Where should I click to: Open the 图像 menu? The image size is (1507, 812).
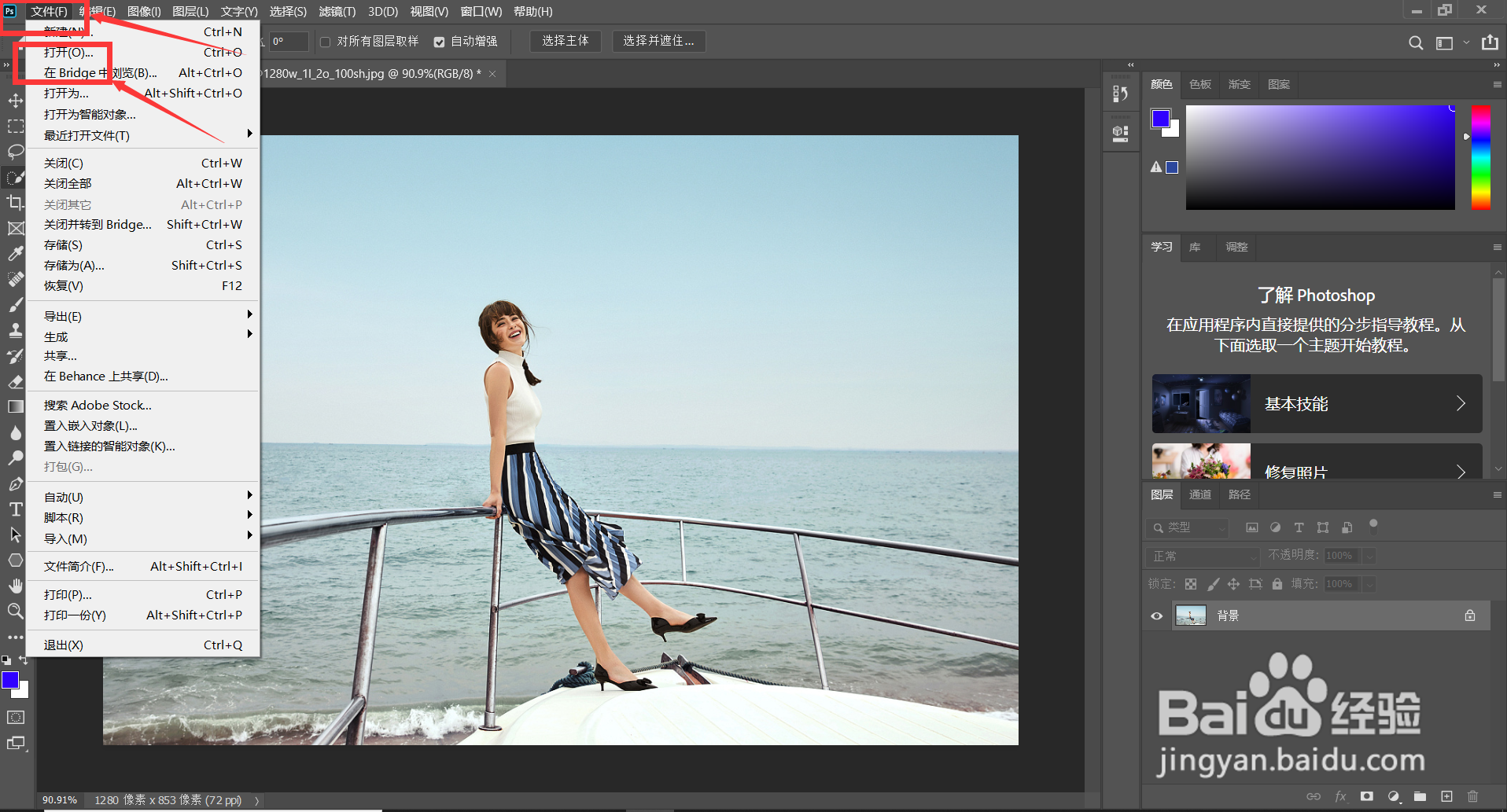(144, 11)
